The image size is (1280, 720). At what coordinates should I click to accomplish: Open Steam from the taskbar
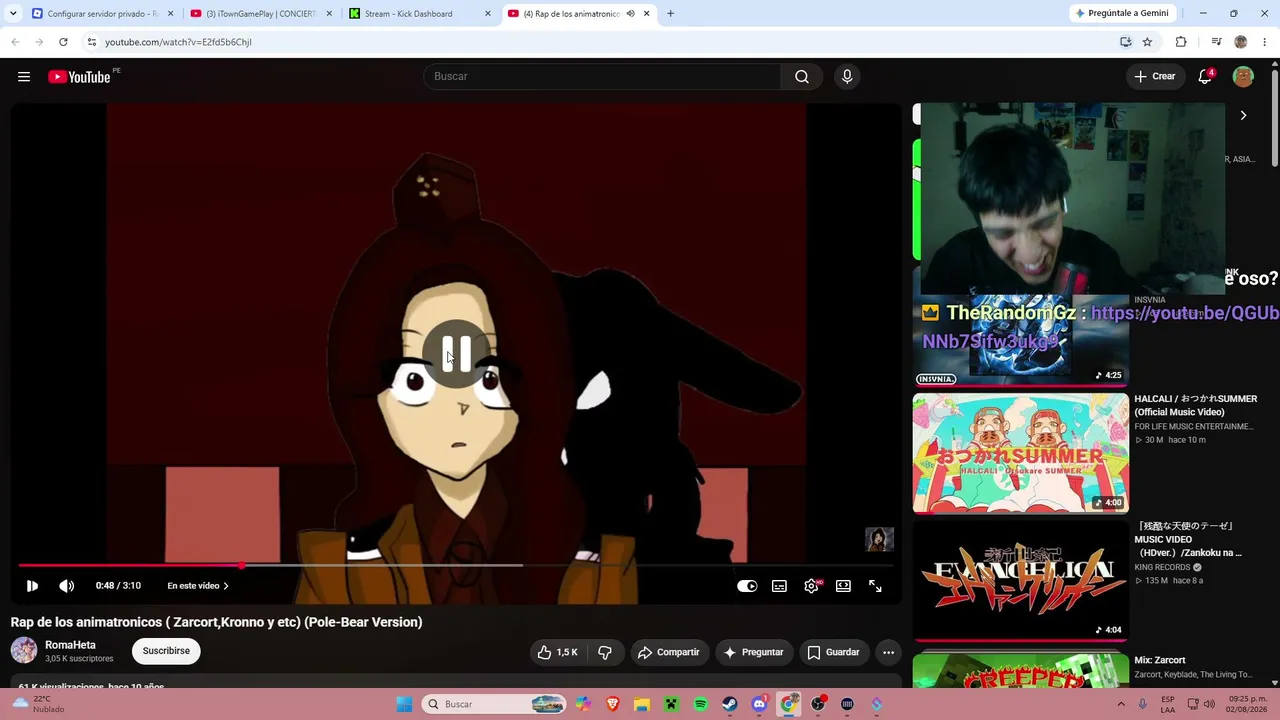(730, 704)
